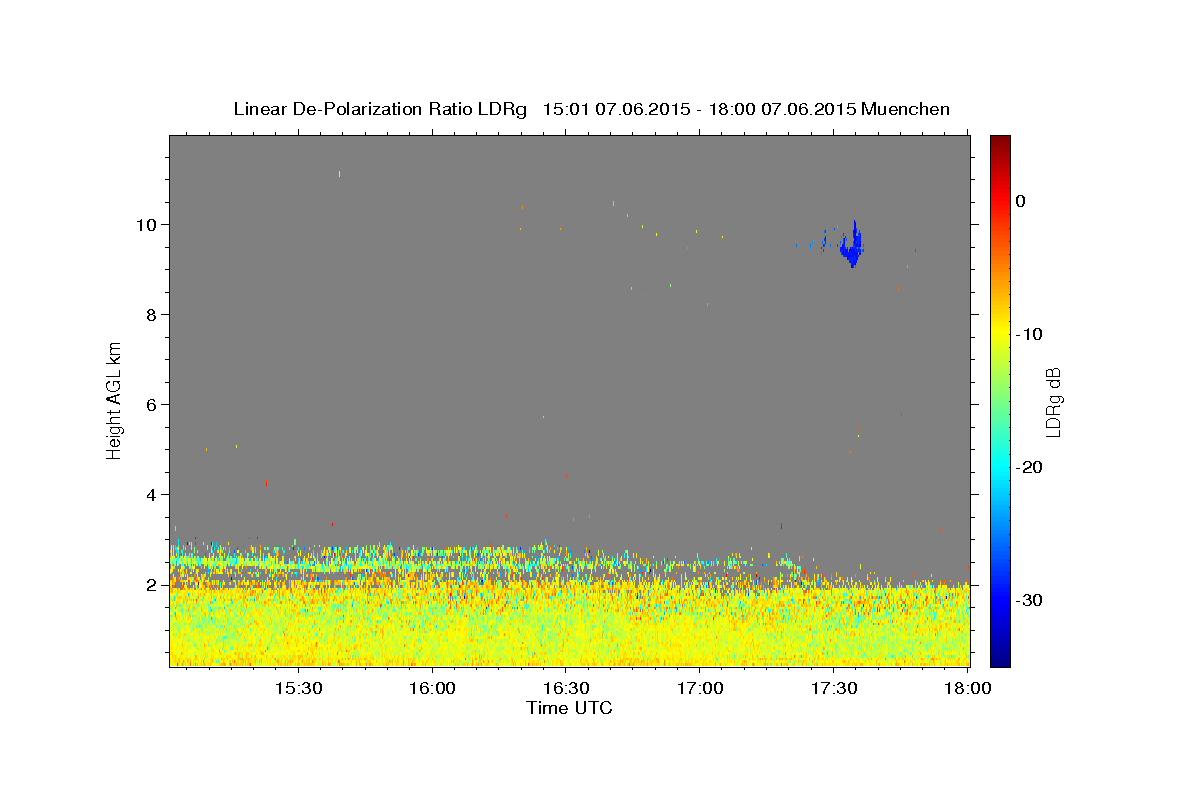Click the LDRg dB colorbar label
Image resolution: width=1200 pixels, height=800 pixels.
point(1053,400)
